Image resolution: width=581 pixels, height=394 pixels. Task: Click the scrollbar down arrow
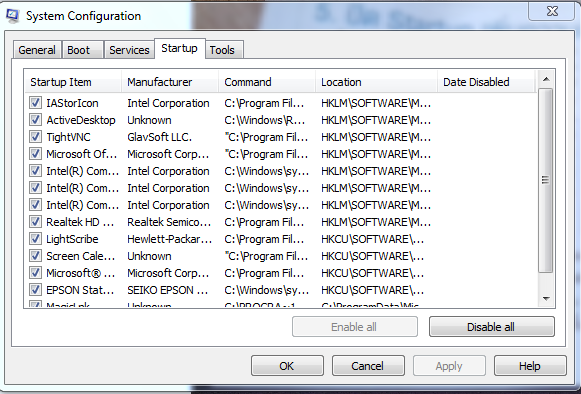(x=546, y=298)
